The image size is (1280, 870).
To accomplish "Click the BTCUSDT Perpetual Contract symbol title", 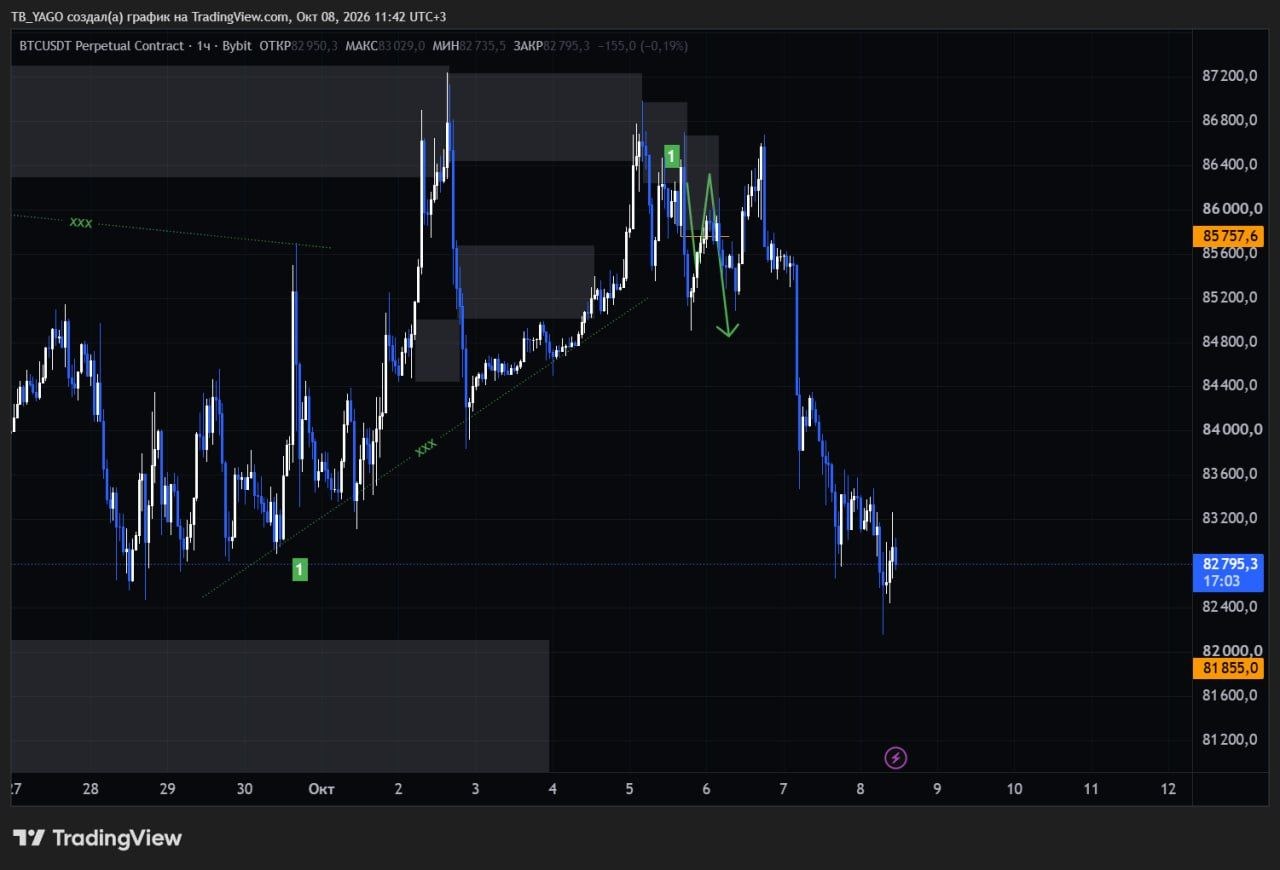I will tap(102, 46).
